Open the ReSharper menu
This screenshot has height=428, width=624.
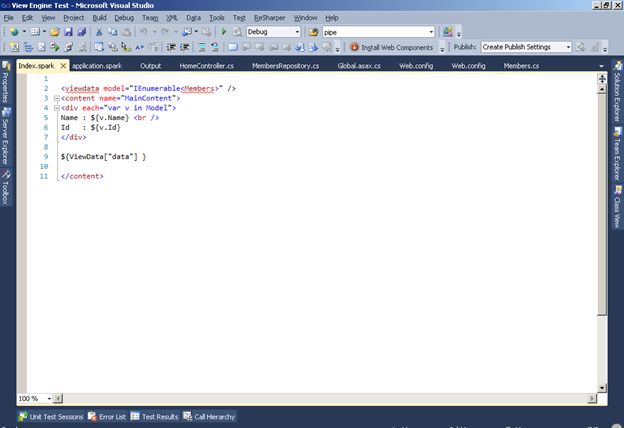tap(269, 18)
